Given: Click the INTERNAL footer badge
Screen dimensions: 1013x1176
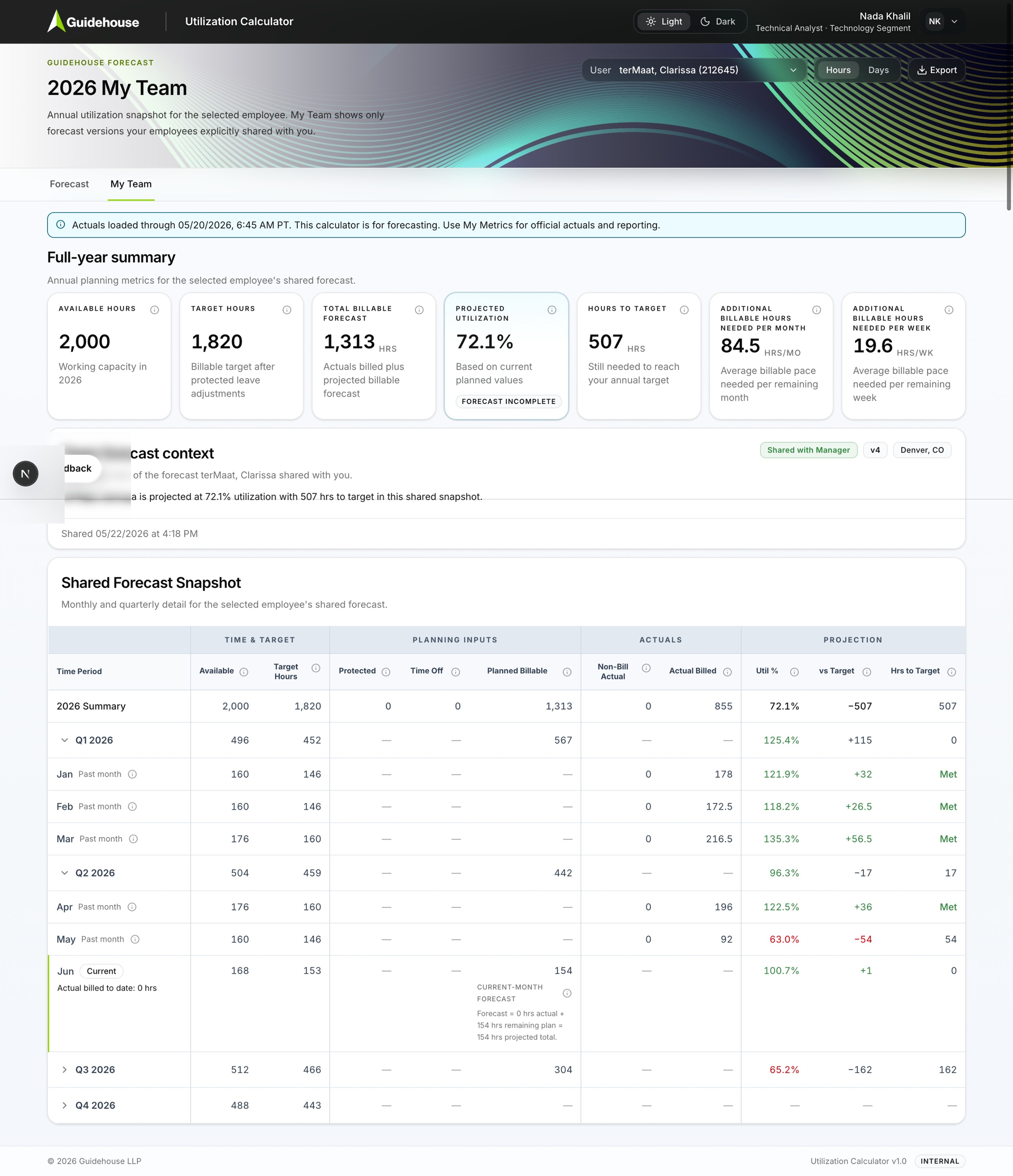Looking at the screenshot, I should 940,1161.
